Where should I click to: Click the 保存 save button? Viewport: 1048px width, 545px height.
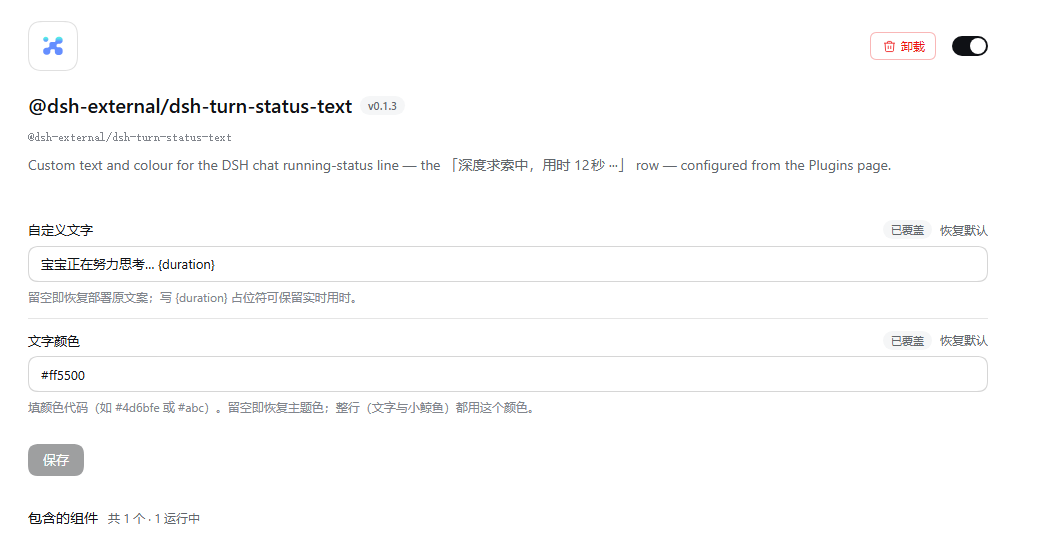[x=56, y=460]
